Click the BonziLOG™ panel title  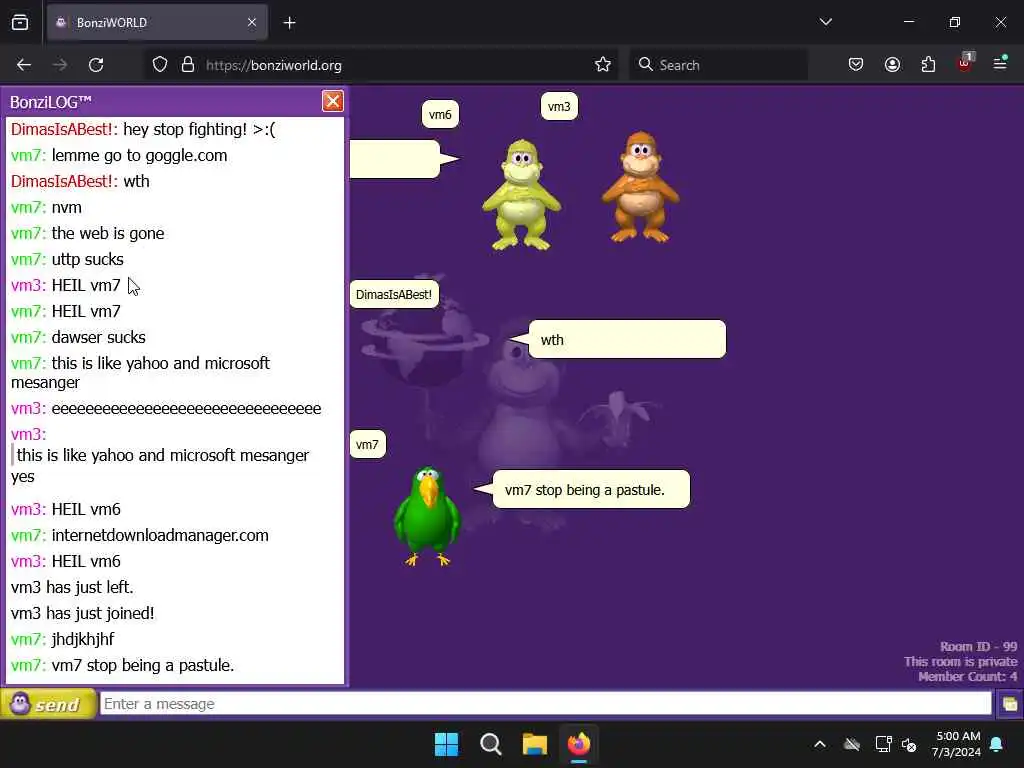51,103
